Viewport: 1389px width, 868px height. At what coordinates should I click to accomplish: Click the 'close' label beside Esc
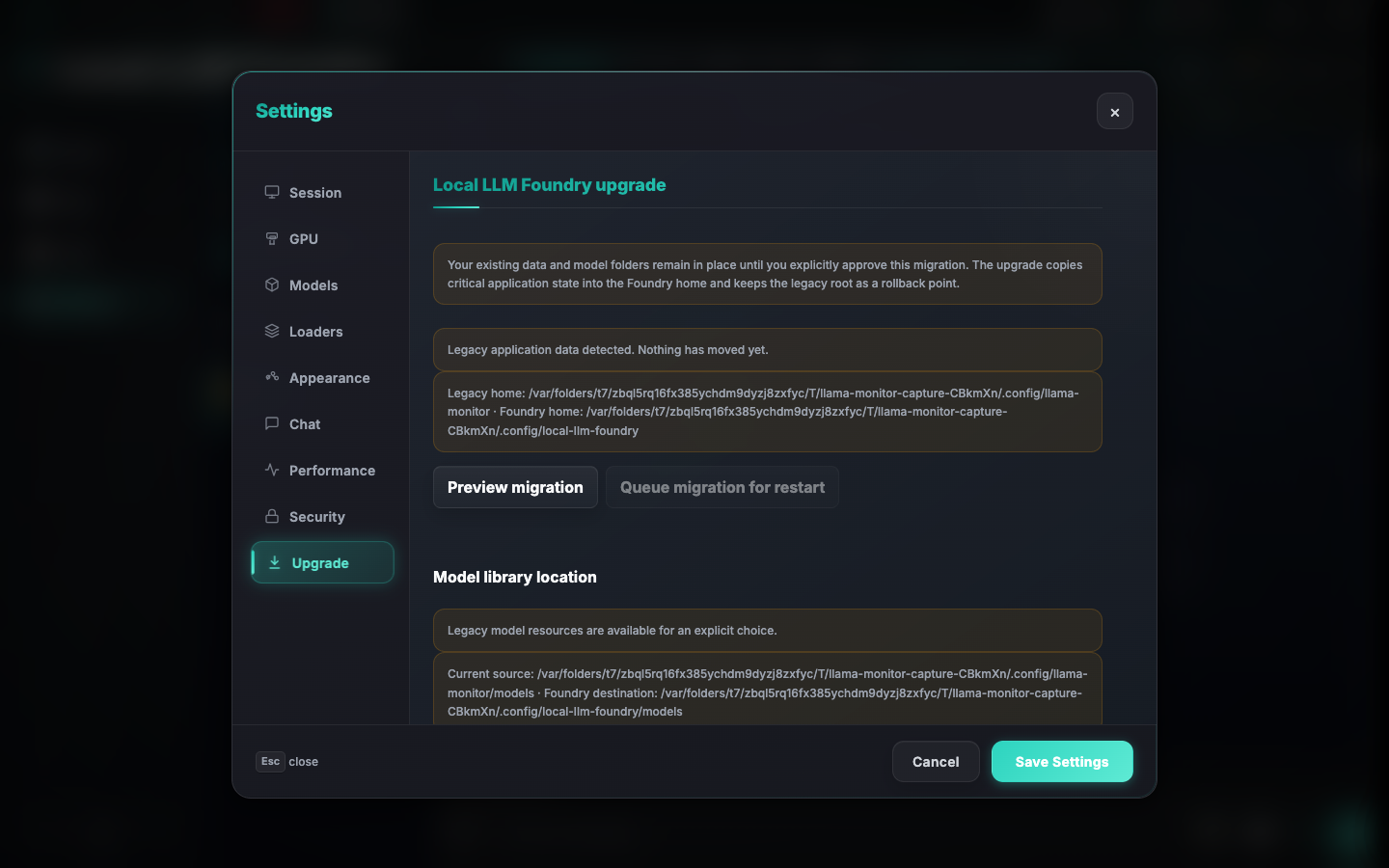click(x=303, y=762)
